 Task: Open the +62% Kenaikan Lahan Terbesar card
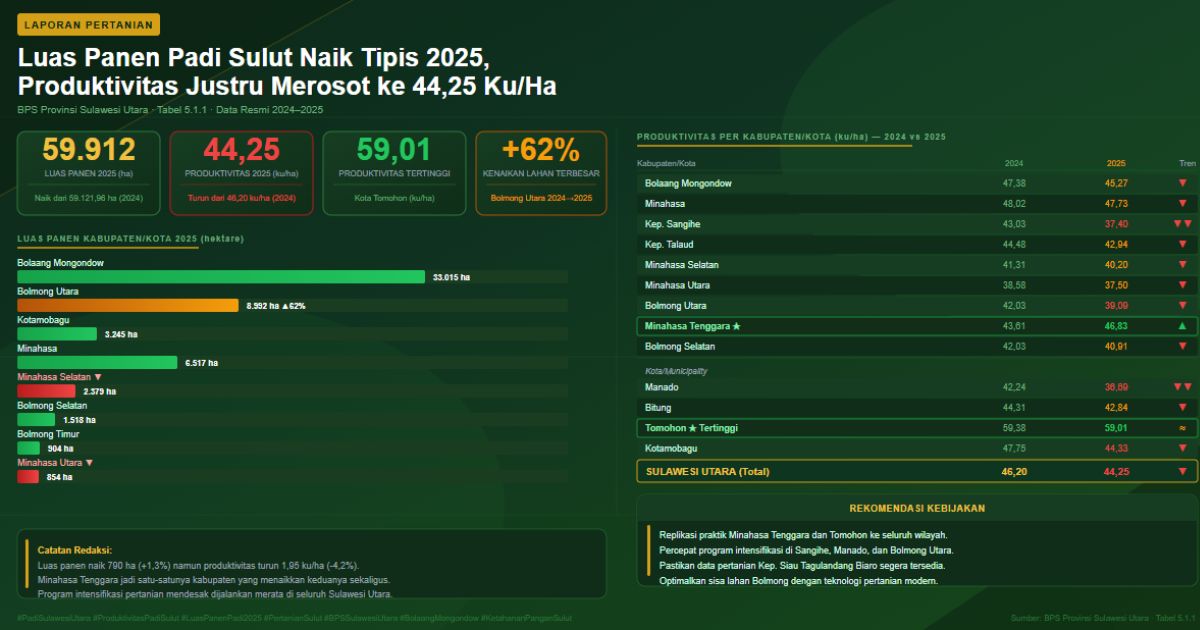tap(541, 172)
